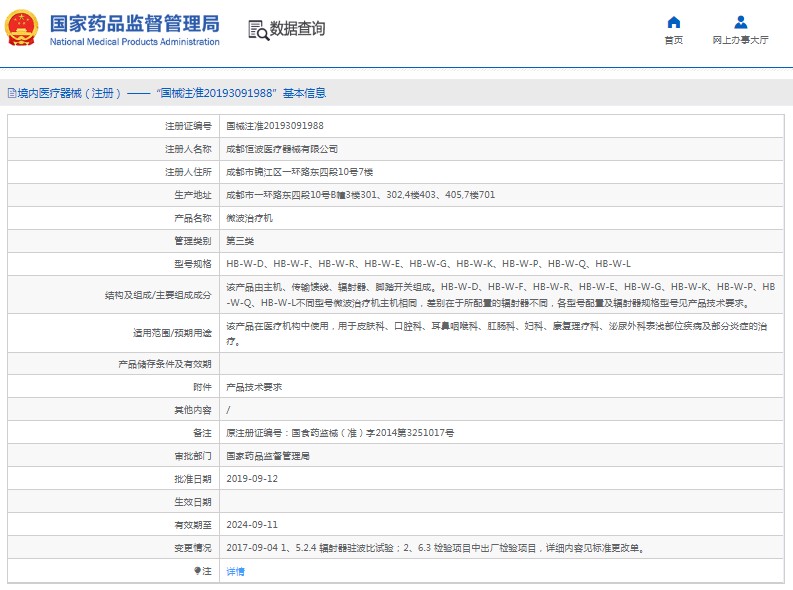The height and width of the screenshot is (590, 793).
Task: Click the 适用范围/预期用途 label
Action: [x=172, y=333]
